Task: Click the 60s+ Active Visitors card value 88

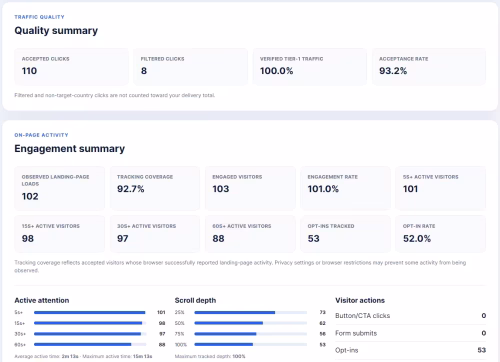Action: (x=218, y=239)
